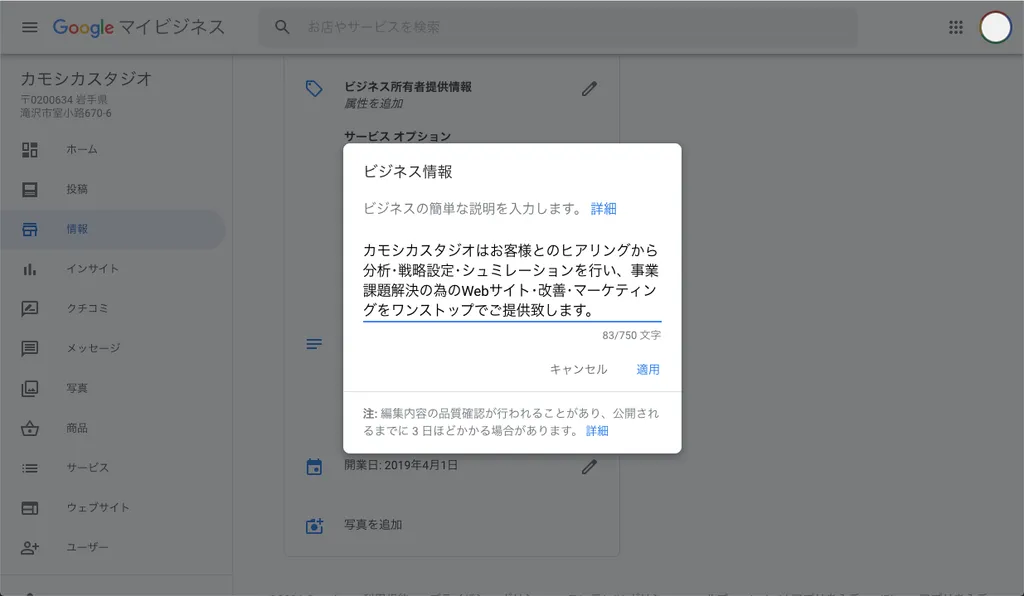Open インサイト in the sidebar
The image size is (1024, 596).
click(112, 269)
